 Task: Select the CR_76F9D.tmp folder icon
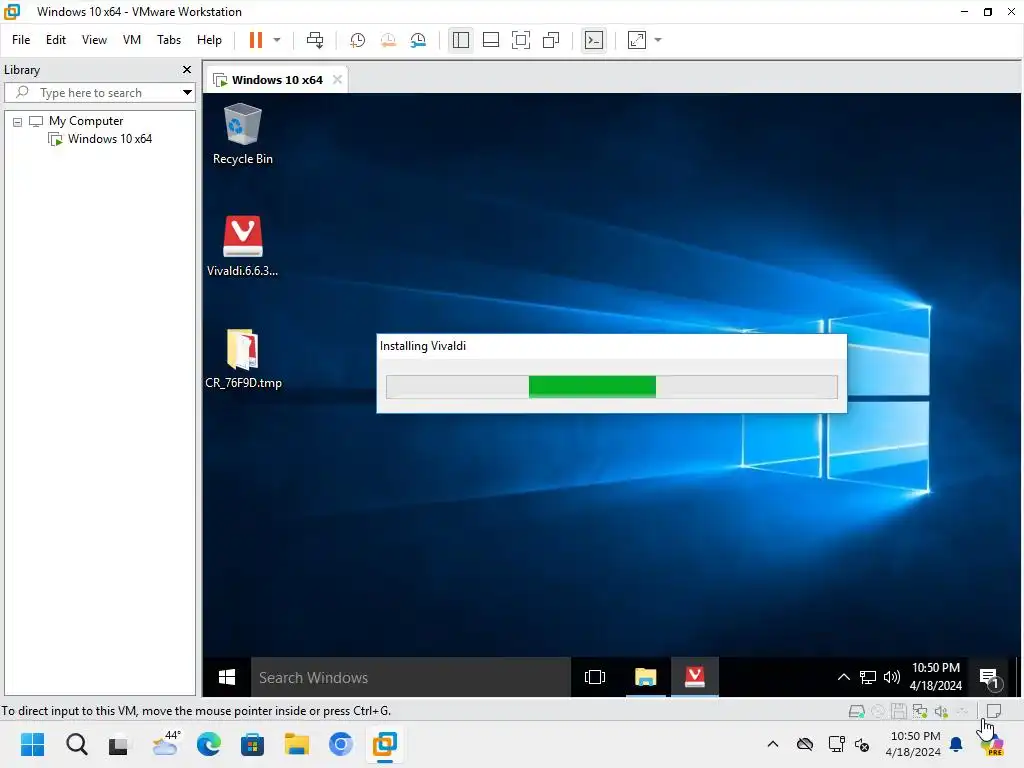[243, 359]
